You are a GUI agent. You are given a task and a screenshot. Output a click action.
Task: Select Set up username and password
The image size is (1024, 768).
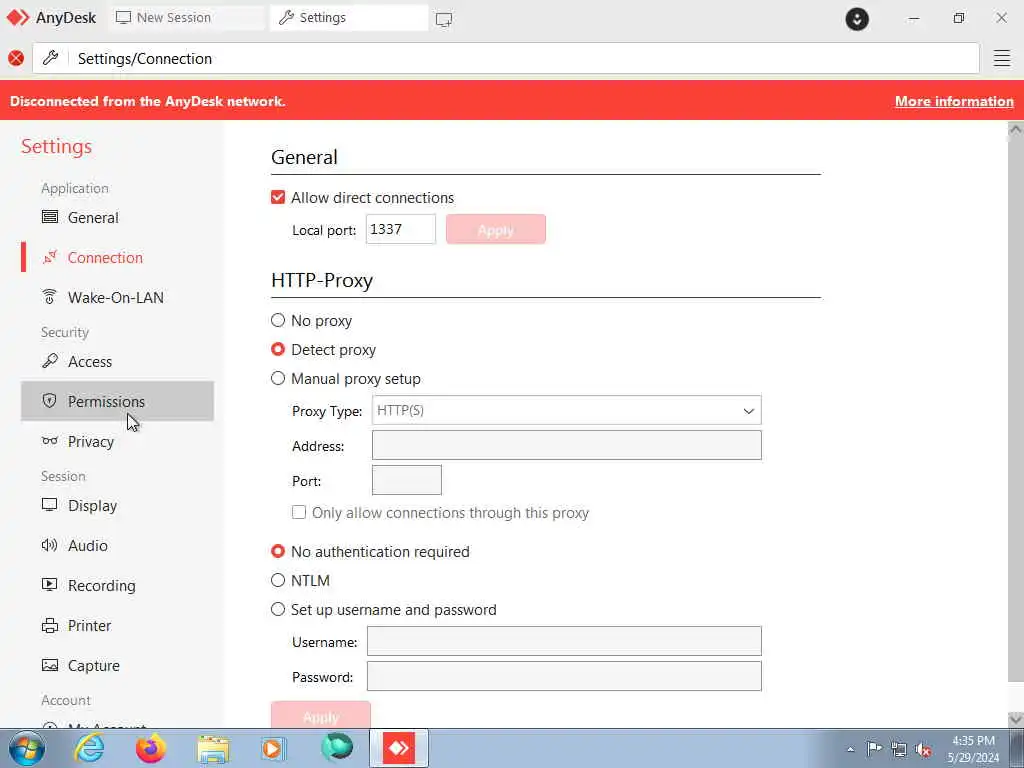click(278, 609)
